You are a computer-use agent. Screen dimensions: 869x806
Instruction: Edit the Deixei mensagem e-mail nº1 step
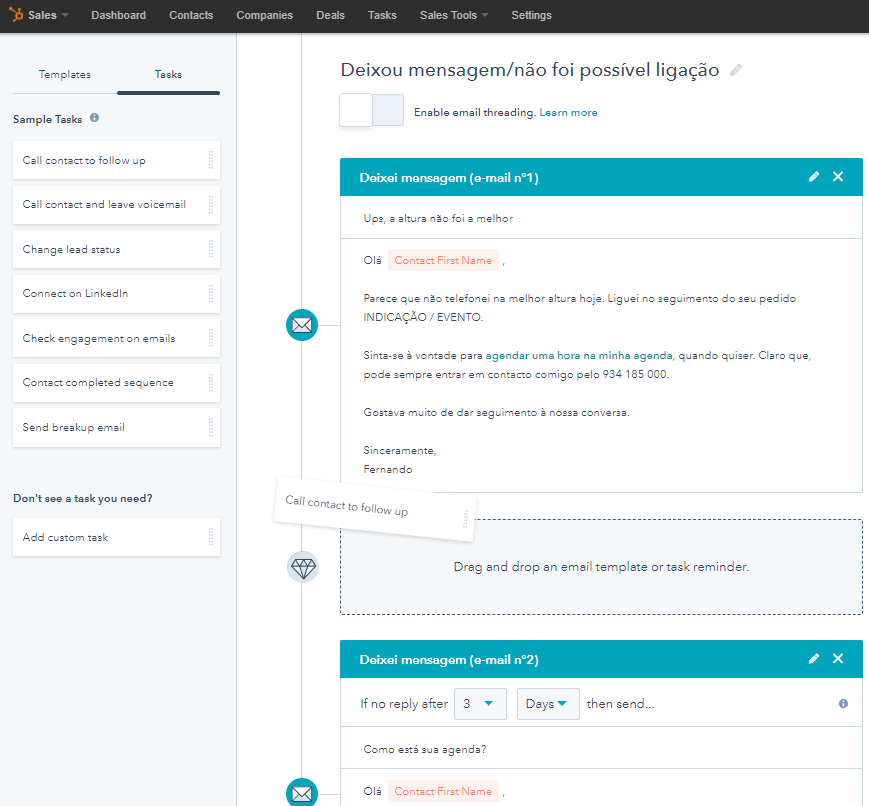814,177
